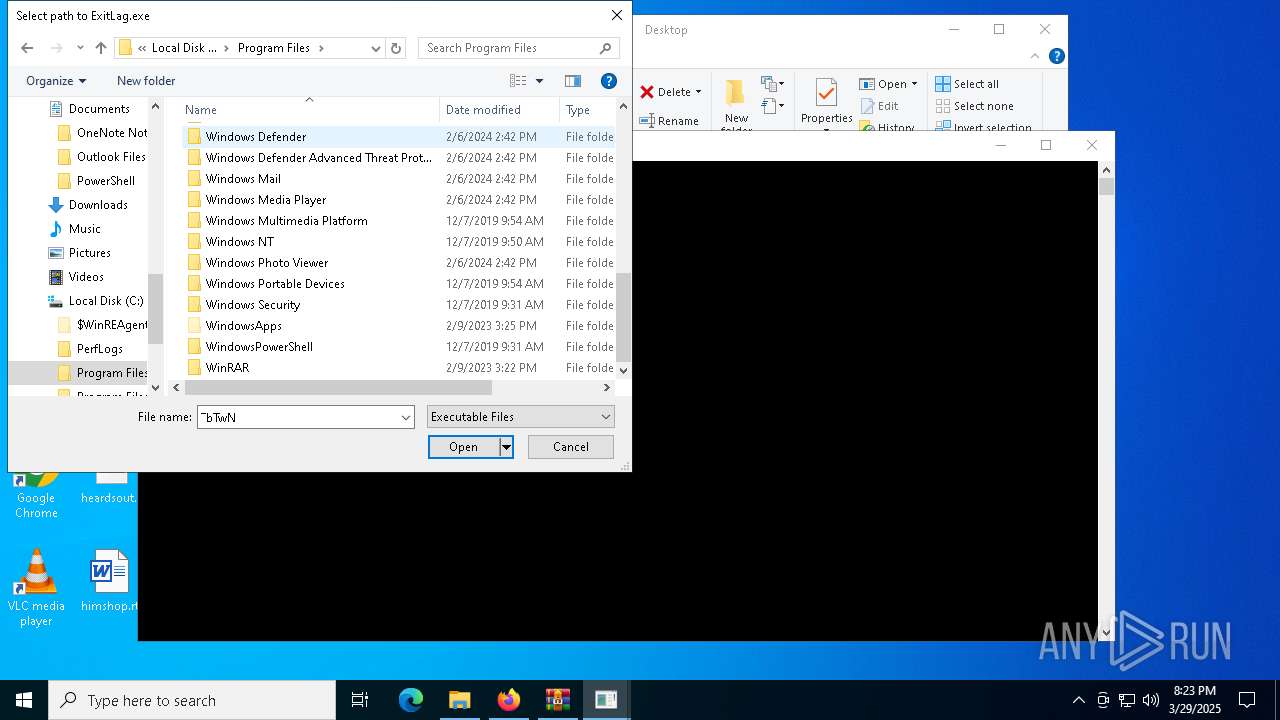The height and width of the screenshot is (720, 1280).
Task: Select Documents in navigation pane
Action: pyautogui.click(x=99, y=109)
